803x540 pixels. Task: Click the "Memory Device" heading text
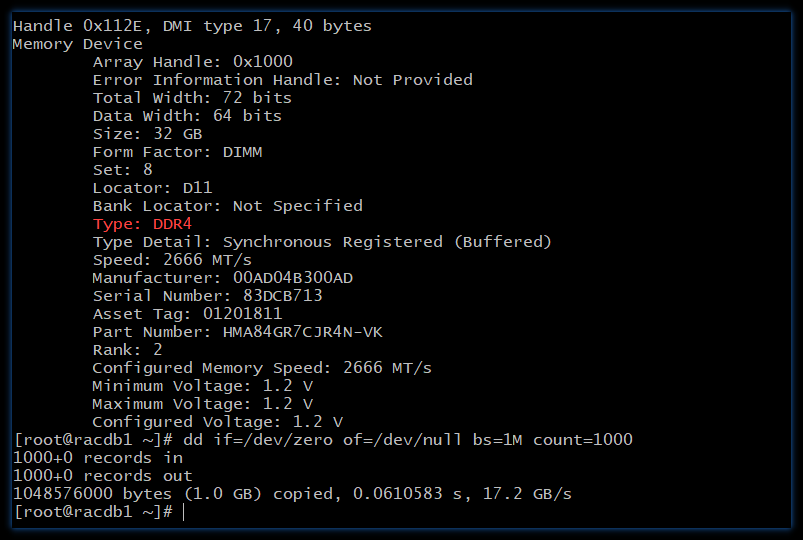click(77, 44)
